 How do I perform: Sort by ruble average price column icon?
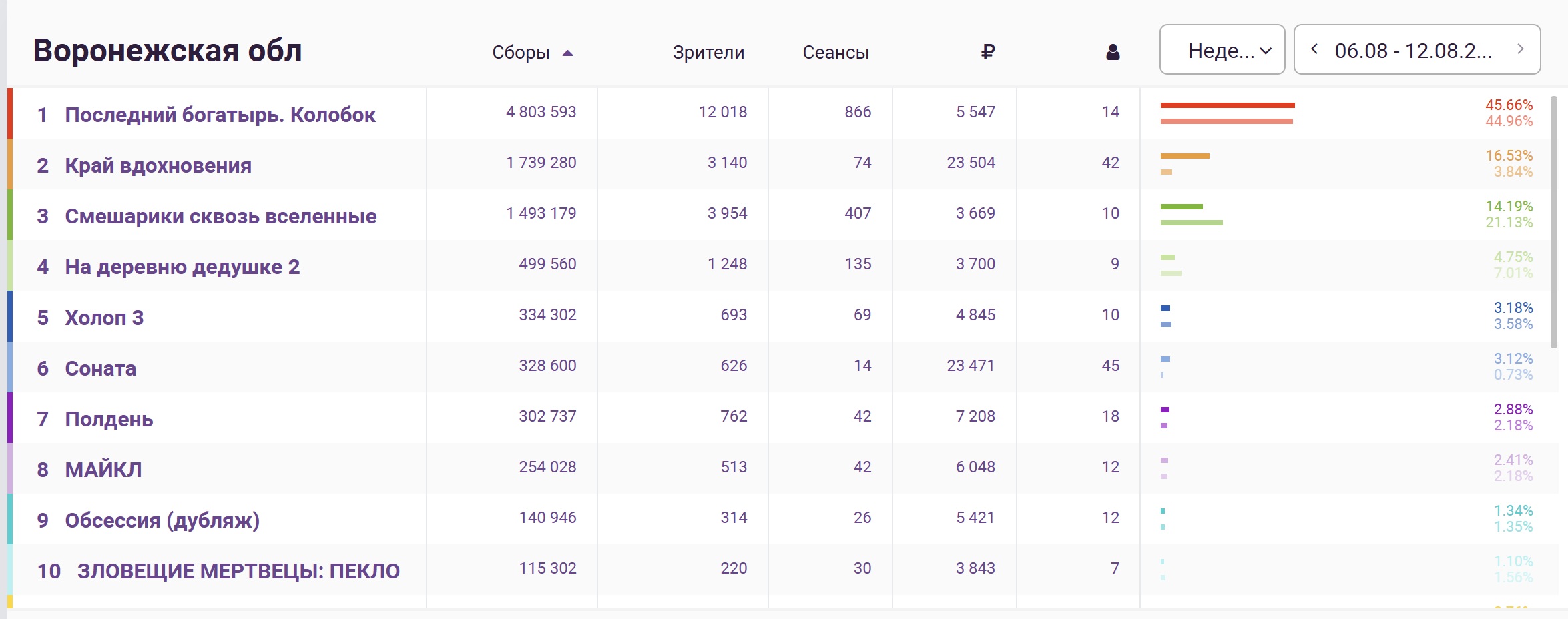(x=988, y=51)
